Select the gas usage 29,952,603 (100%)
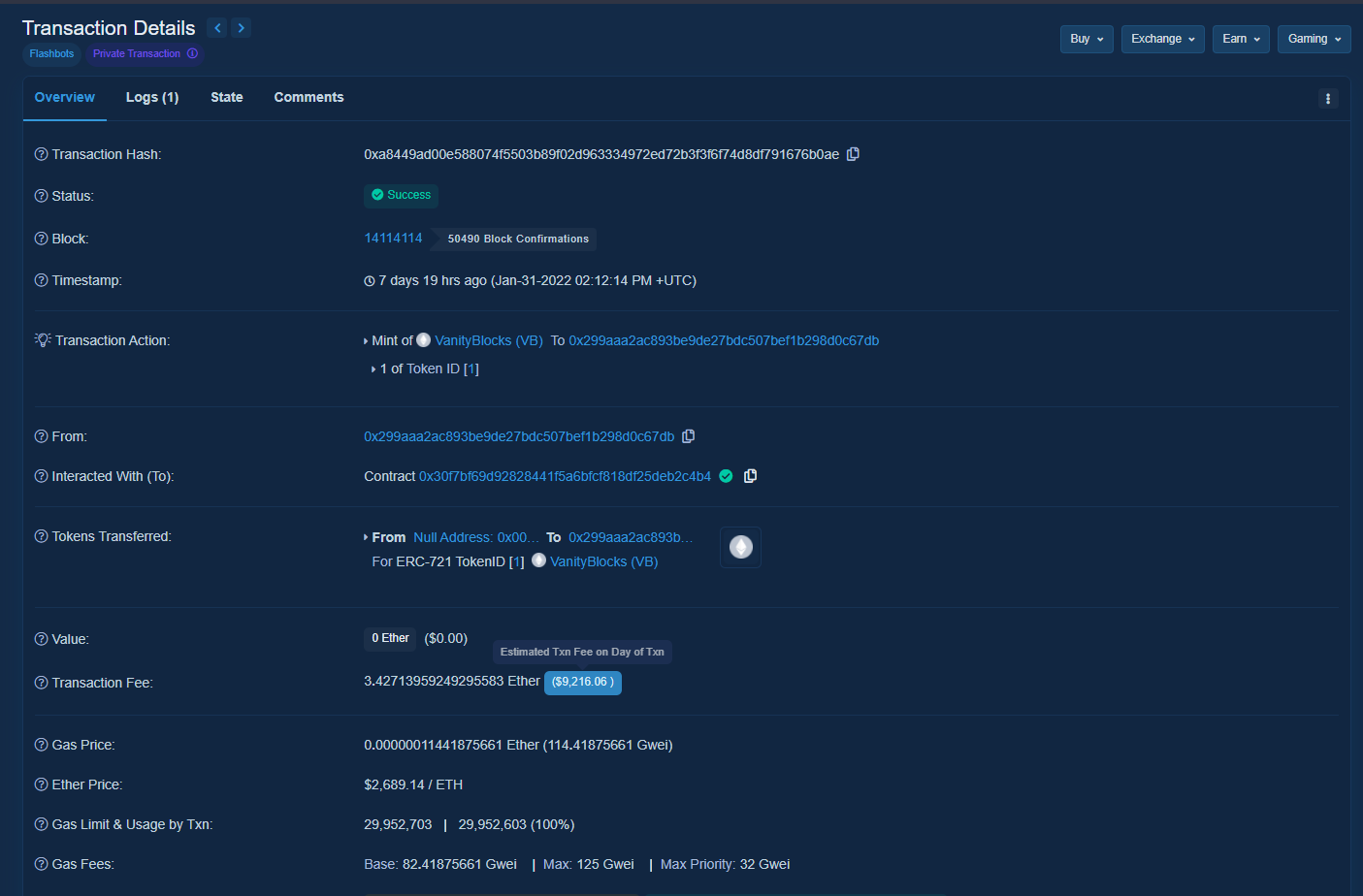 click(x=516, y=824)
